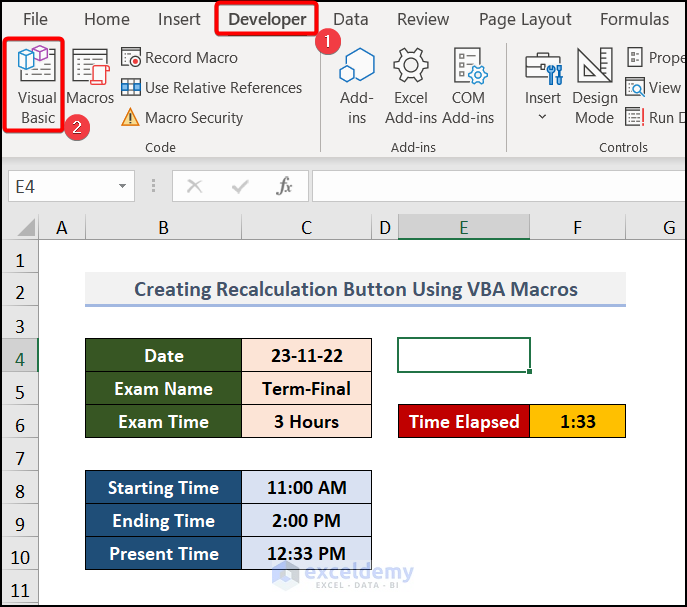Click the 'Present Time' cell

coord(163,554)
